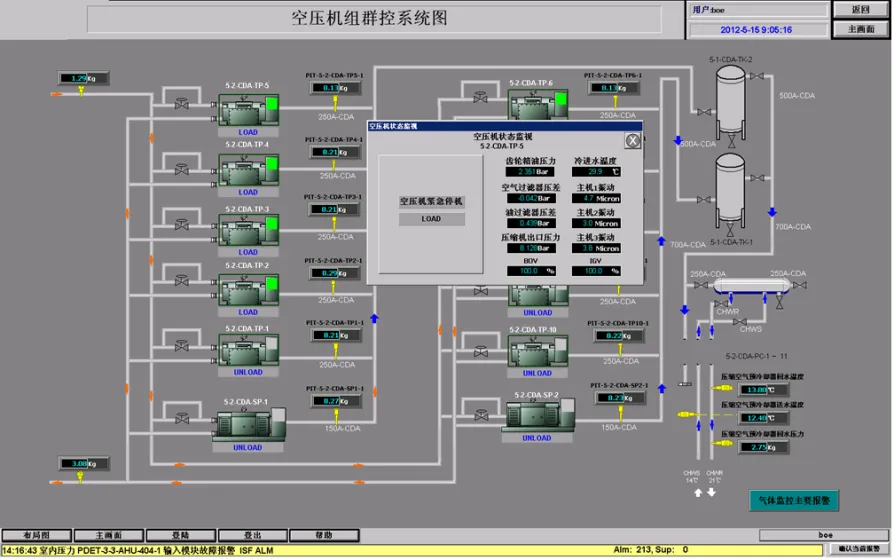The width and height of the screenshot is (894, 560).
Task: Click the 确认当前报警 acknowledge button
Action: coord(860,549)
